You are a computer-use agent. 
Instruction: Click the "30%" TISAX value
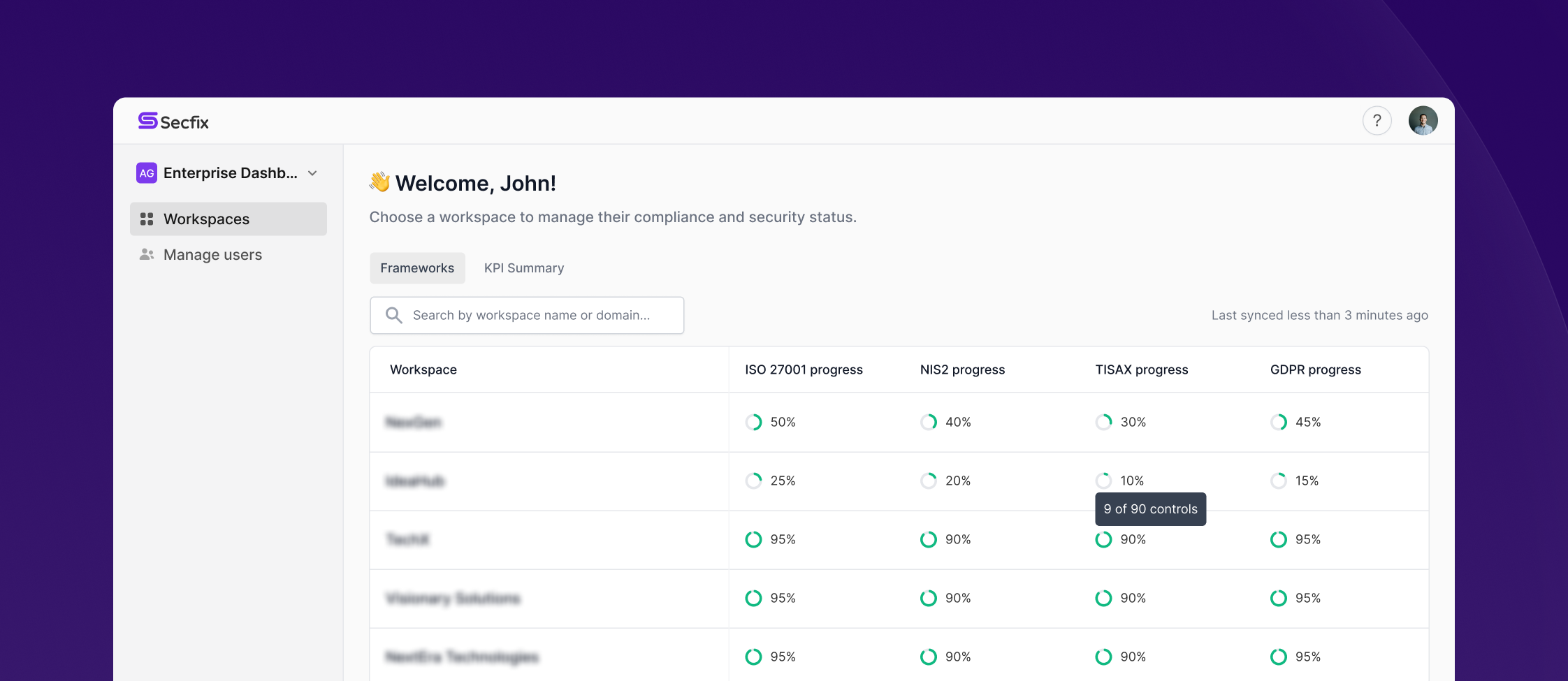click(x=1133, y=423)
